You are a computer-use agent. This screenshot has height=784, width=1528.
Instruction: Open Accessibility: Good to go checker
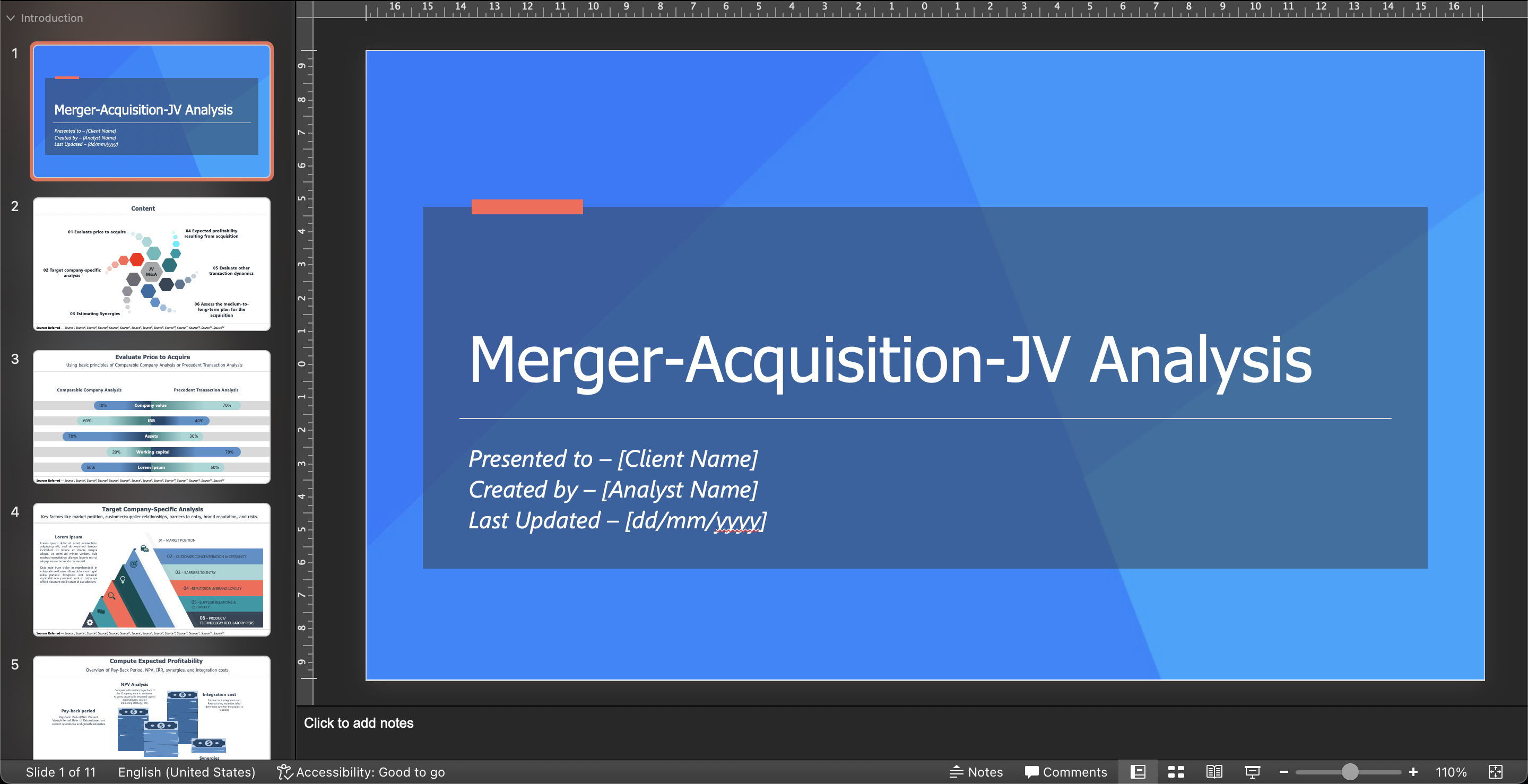point(361,772)
